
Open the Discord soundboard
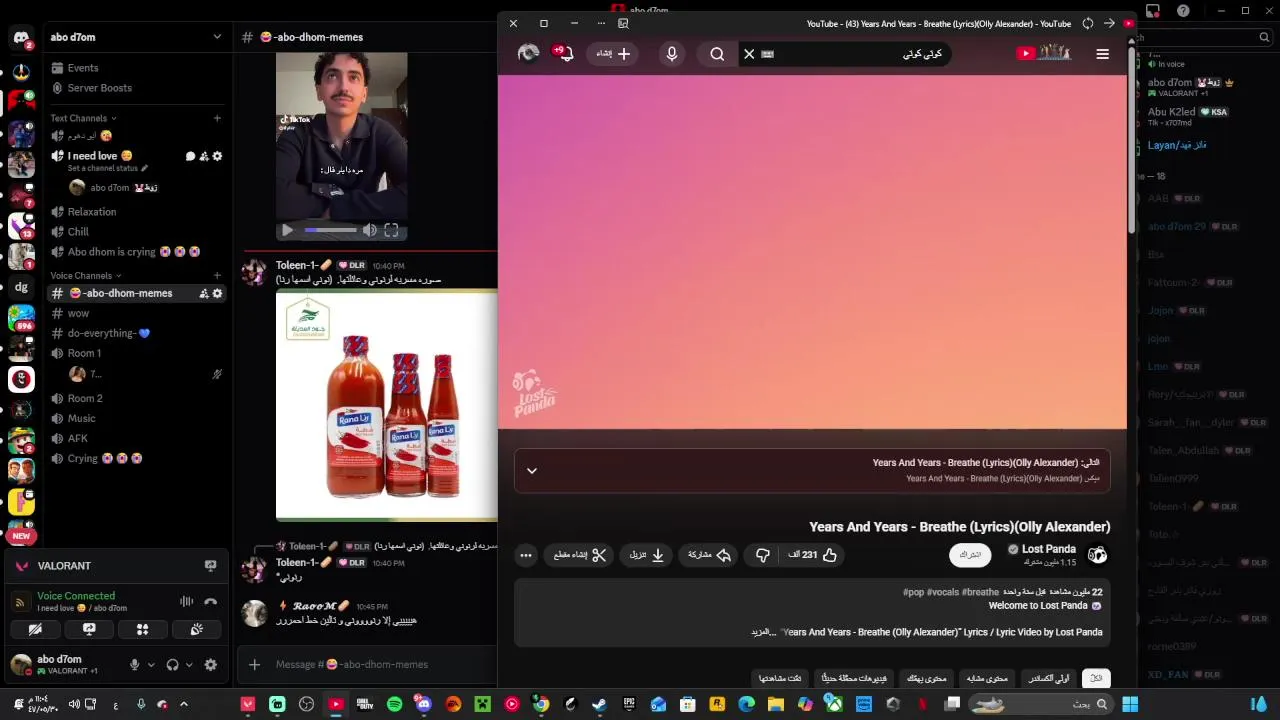pyautogui.click(x=196, y=629)
